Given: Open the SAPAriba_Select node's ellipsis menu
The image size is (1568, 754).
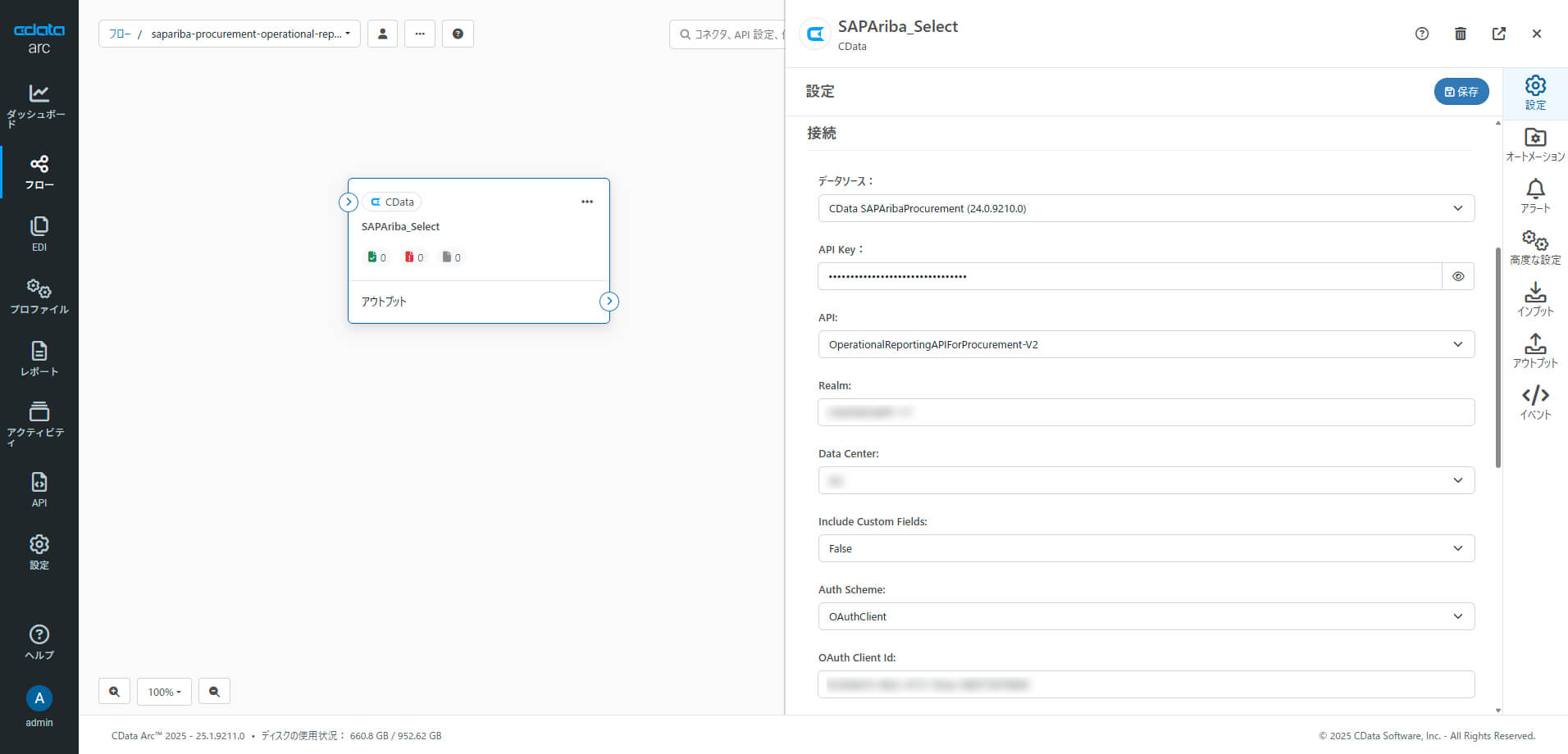Looking at the screenshot, I should (x=587, y=202).
